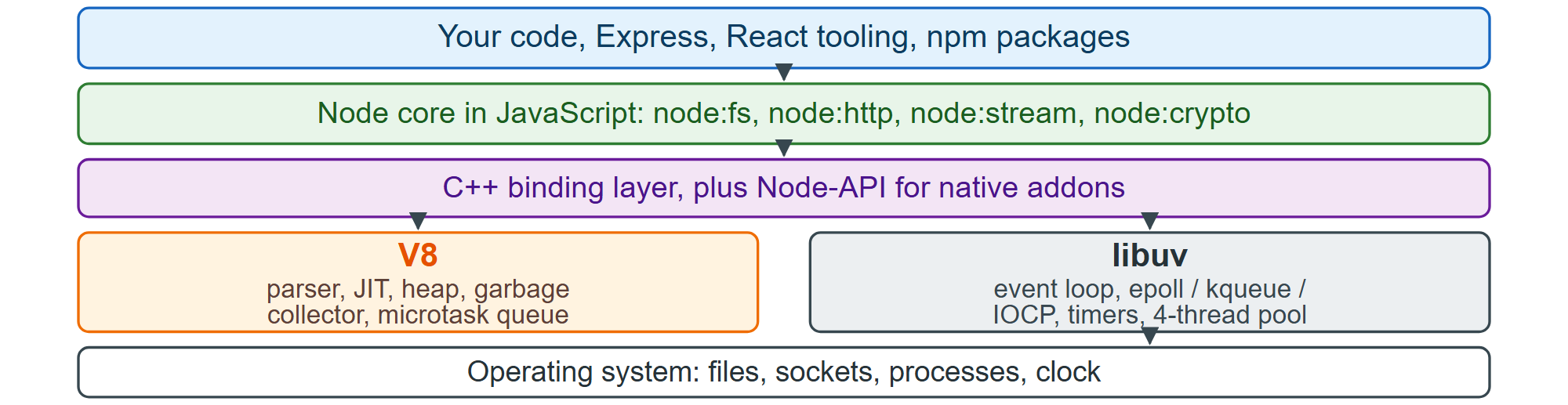This screenshot has height=405, width=1568.
Task: Select the V8 heading text
Action: 418,255
